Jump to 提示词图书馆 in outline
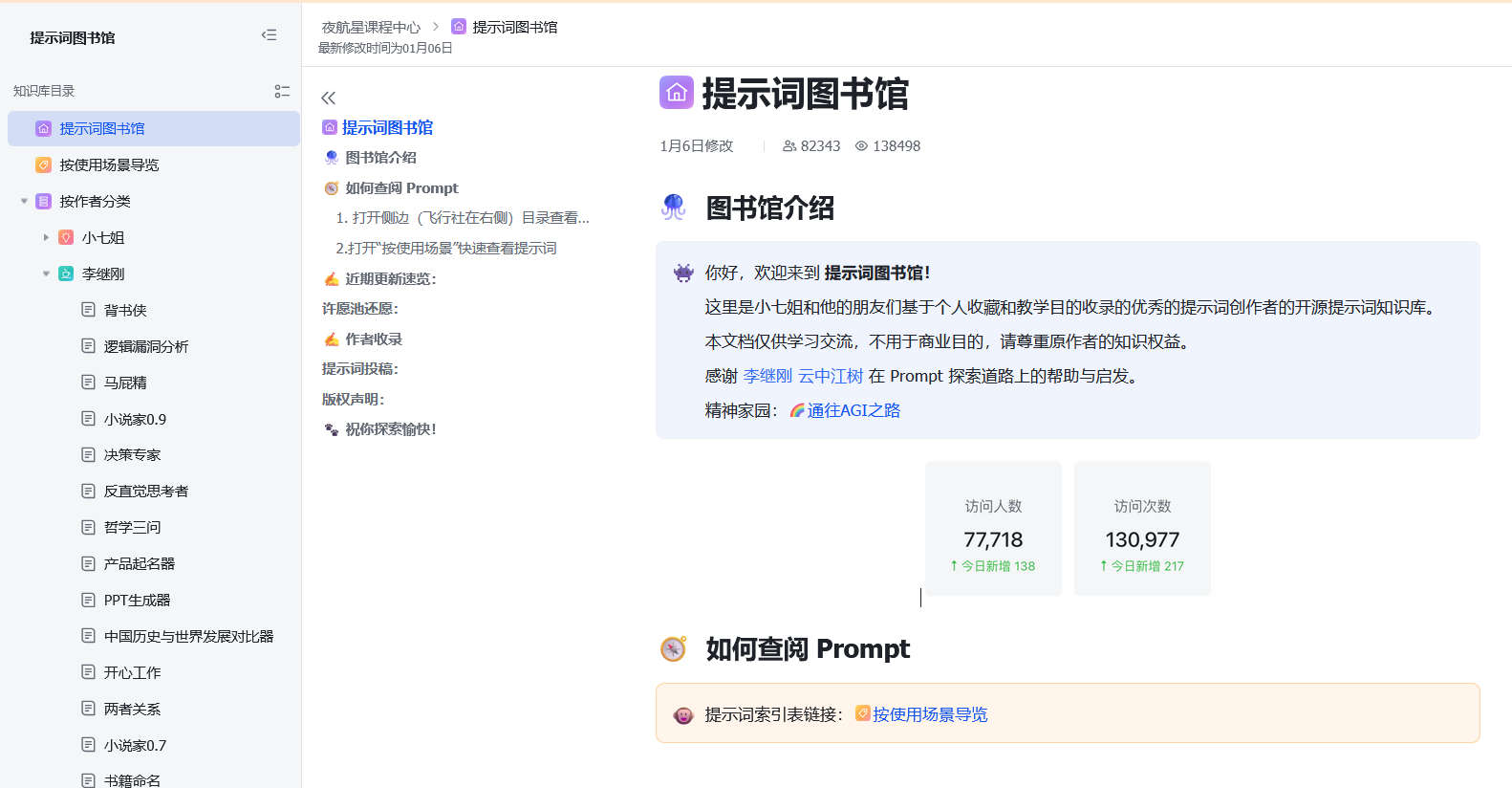 pos(387,127)
